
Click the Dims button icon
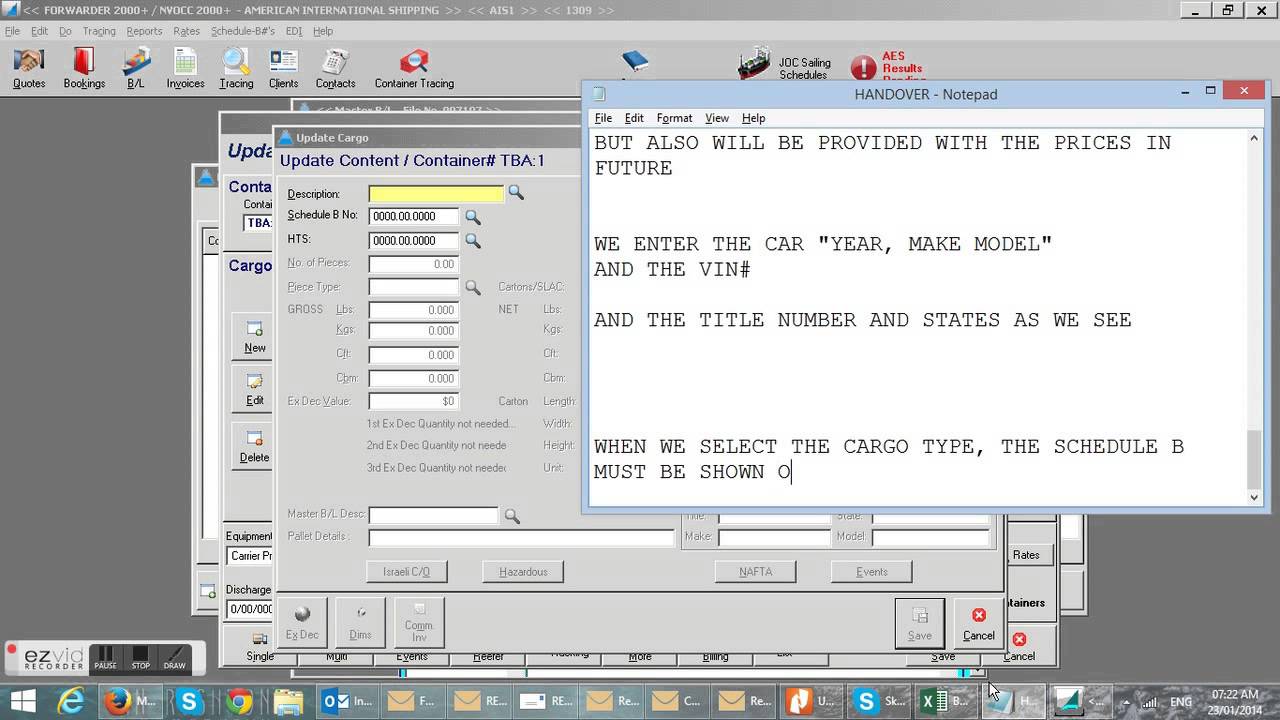(360, 622)
